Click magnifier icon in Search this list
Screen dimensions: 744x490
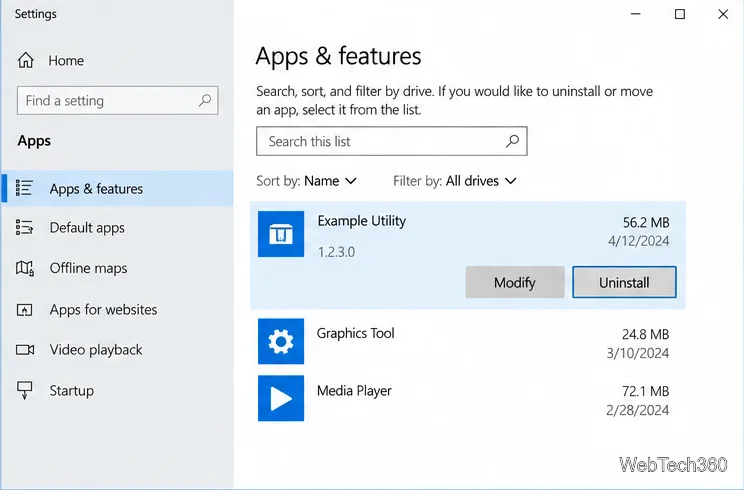[512, 141]
